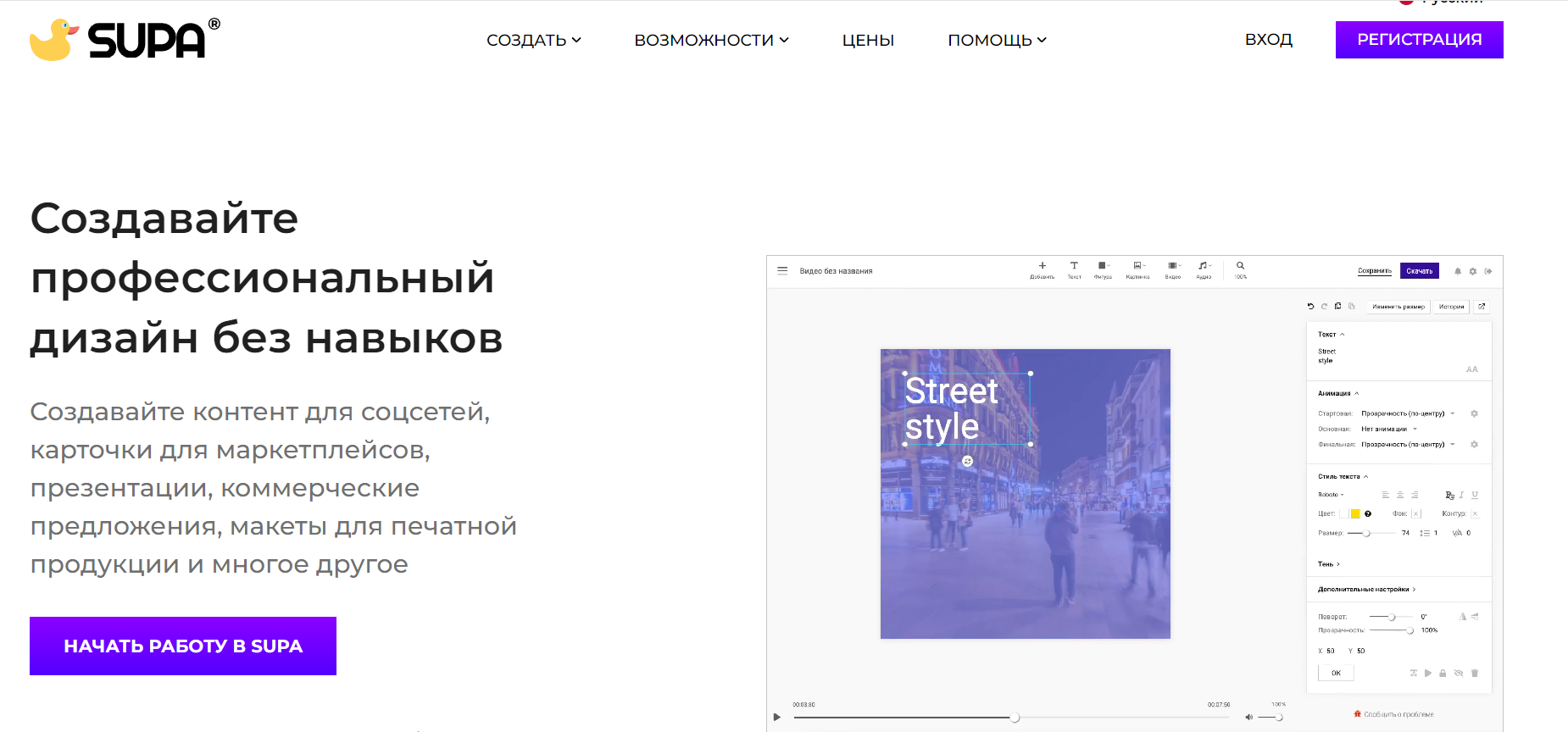Open editor settings gear icon
The image size is (1568, 732).
click(x=1473, y=271)
